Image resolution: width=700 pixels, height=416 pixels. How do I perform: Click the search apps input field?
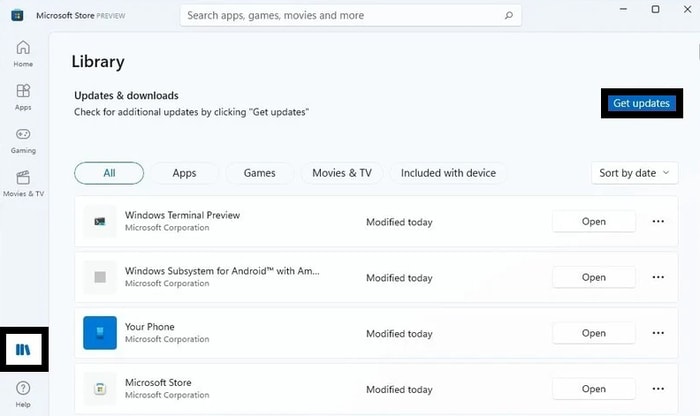click(340, 16)
